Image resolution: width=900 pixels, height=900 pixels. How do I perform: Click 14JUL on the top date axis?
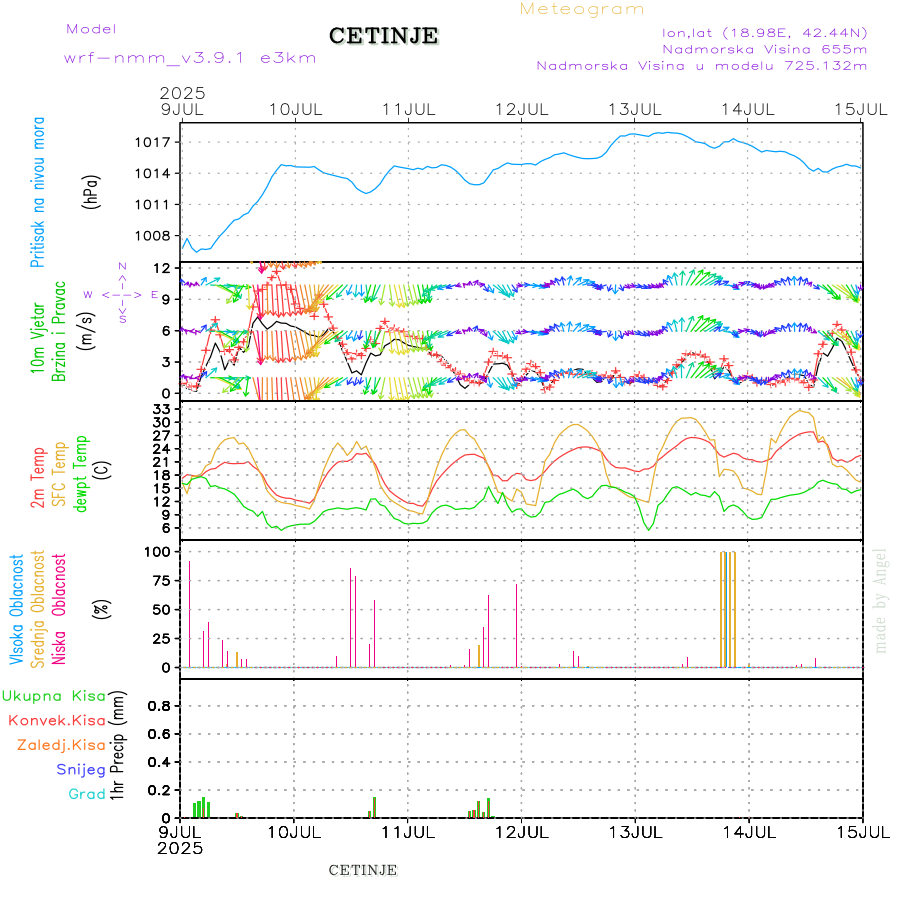pyautogui.click(x=748, y=108)
